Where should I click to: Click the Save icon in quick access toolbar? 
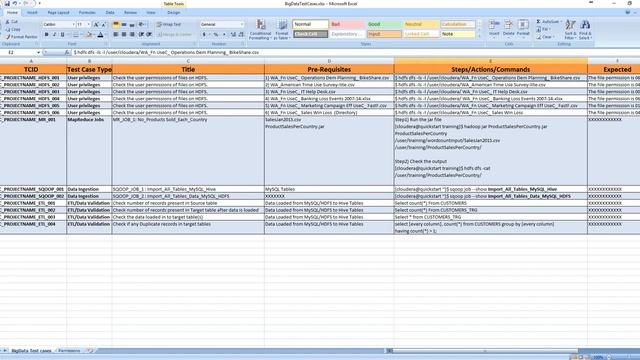[x=7, y=3]
